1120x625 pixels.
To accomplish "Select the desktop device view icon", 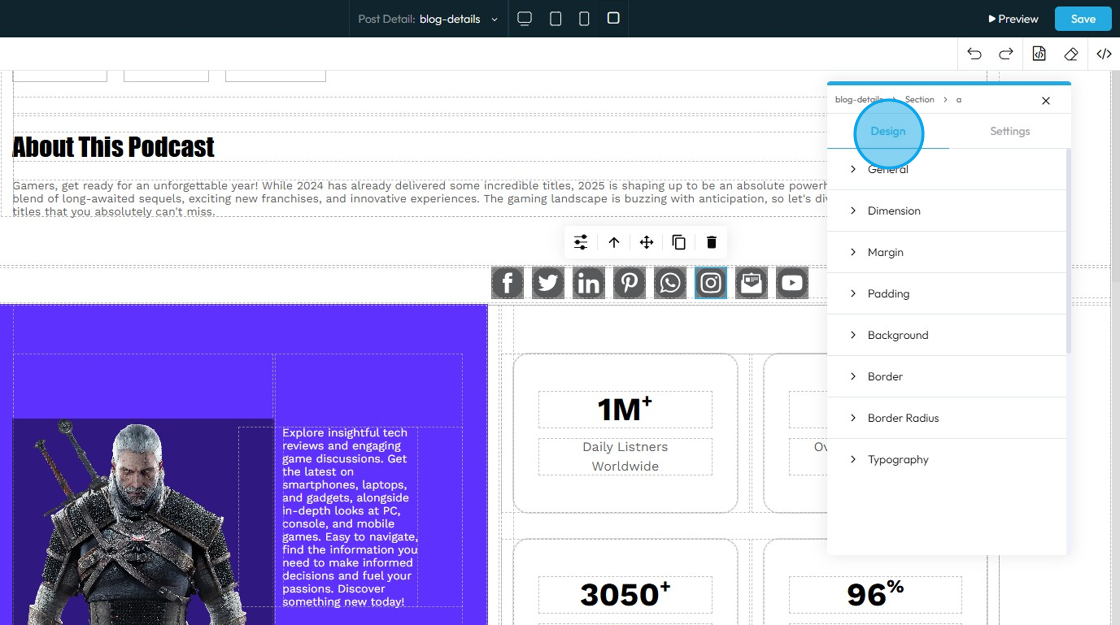I will [x=524, y=19].
